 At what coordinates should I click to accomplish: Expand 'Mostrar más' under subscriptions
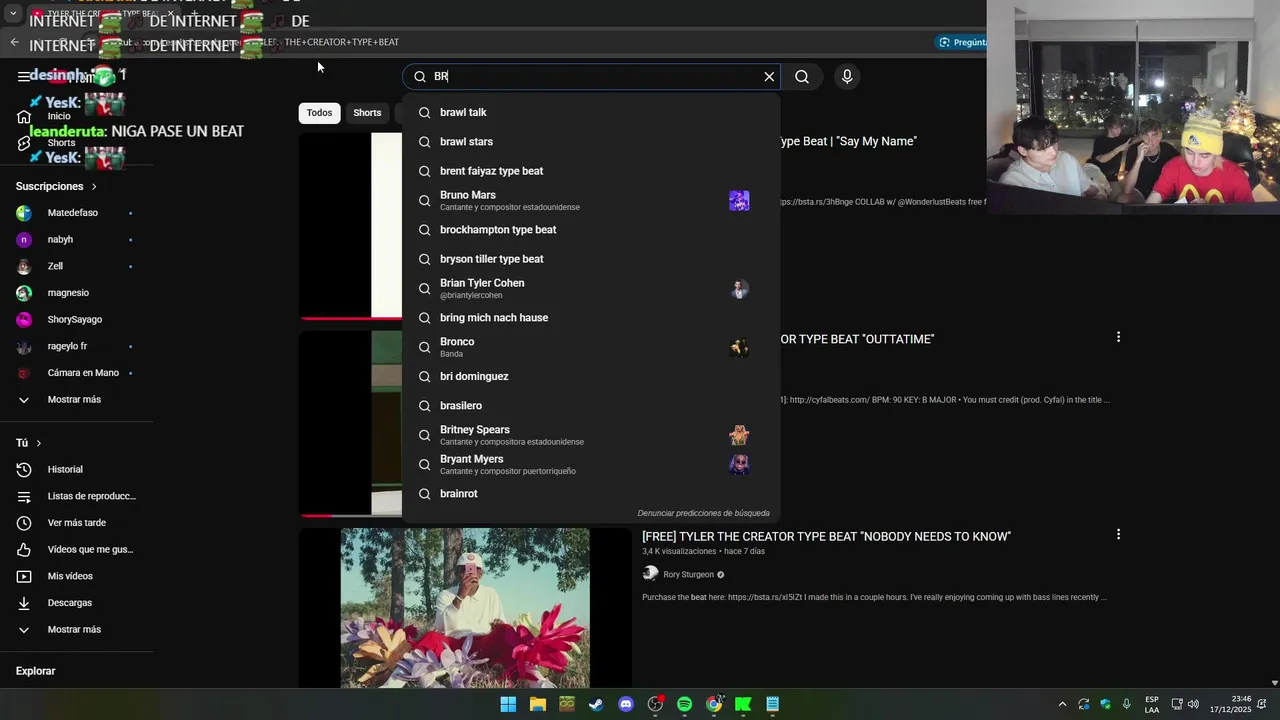coord(76,400)
